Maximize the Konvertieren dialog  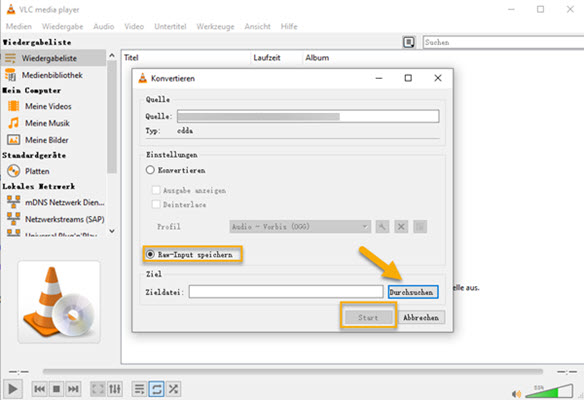pos(408,78)
